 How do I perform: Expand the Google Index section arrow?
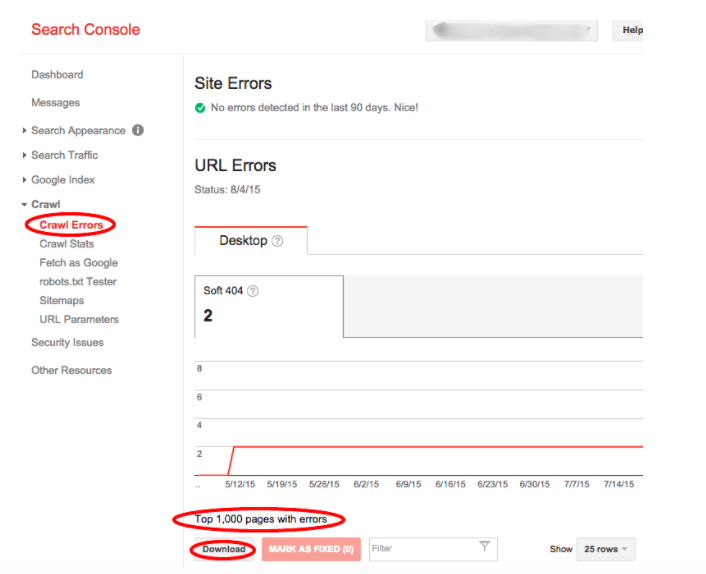pyautogui.click(x=24, y=180)
